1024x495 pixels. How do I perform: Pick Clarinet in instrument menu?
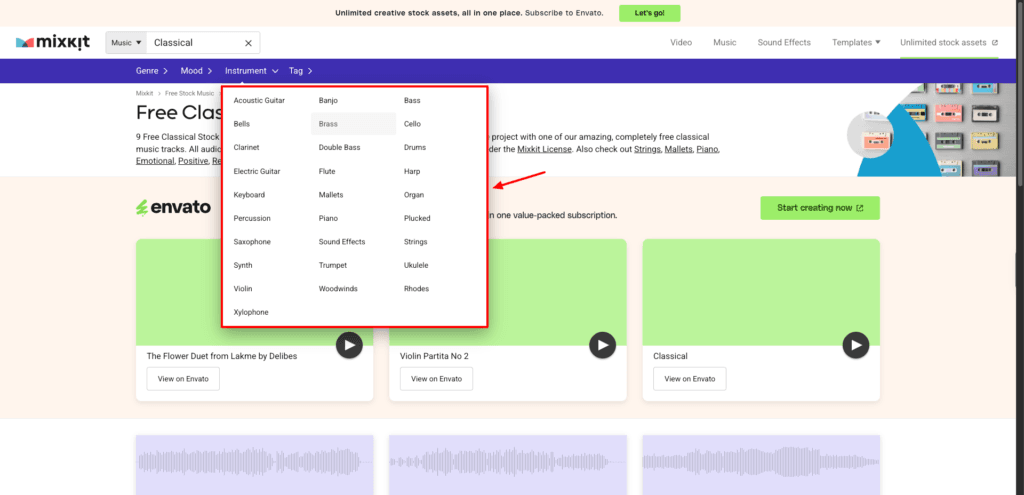tap(246, 148)
